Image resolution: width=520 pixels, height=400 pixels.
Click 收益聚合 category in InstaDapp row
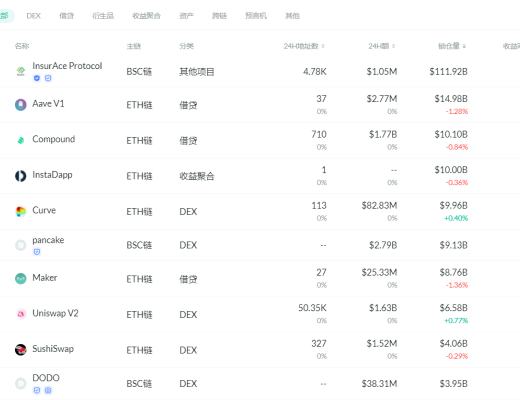pyautogui.click(x=197, y=176)
